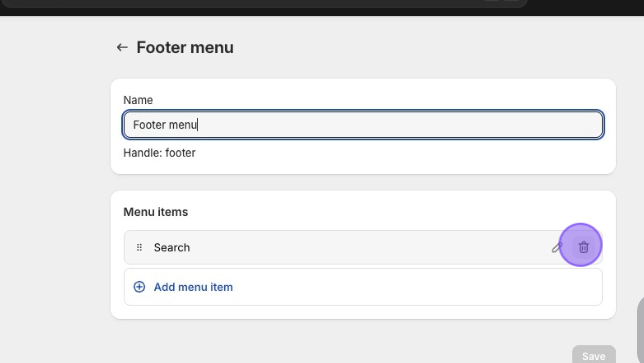The image size is (644, 363).
Task: Click the Add menu item link text
Action: 193,287
